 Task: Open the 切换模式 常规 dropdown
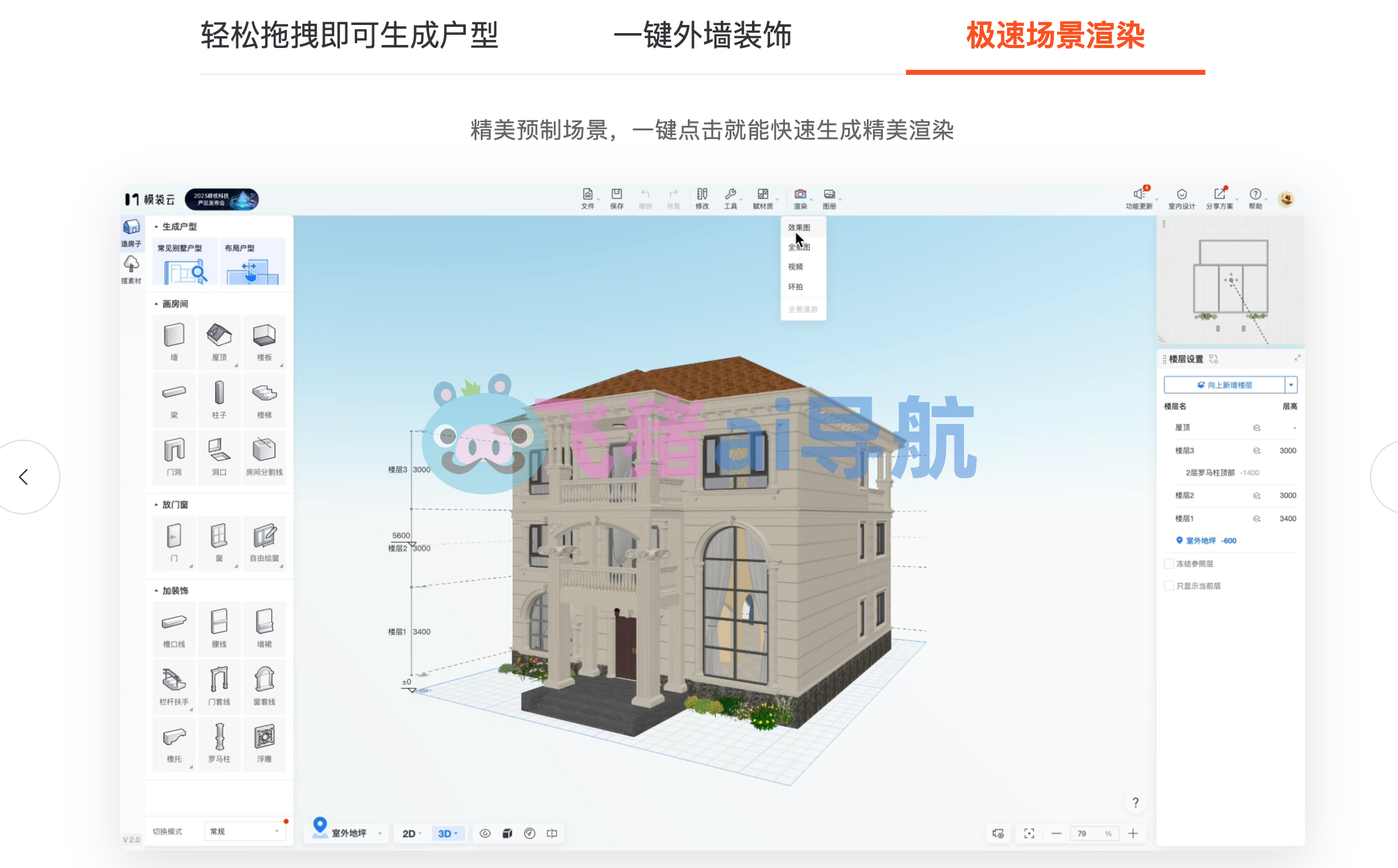[x=244, y=831]
